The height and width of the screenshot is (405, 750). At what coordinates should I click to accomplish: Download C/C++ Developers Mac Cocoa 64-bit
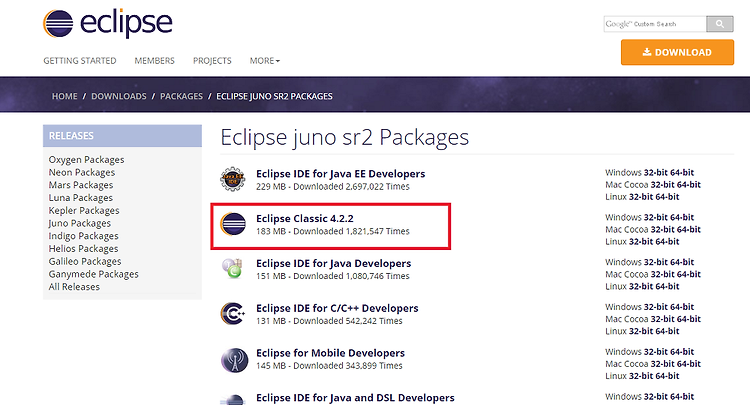689,319
